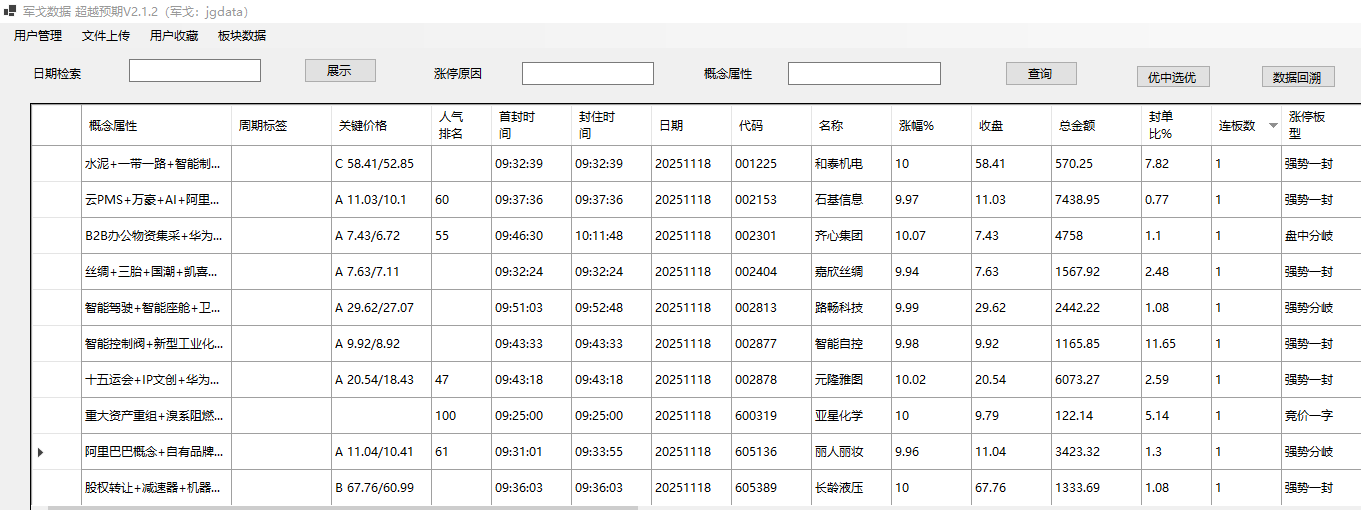Open the 用户管理 menu
This screenshot has width=1361, height=510.
pyautogui.click(x=38, y=36)
